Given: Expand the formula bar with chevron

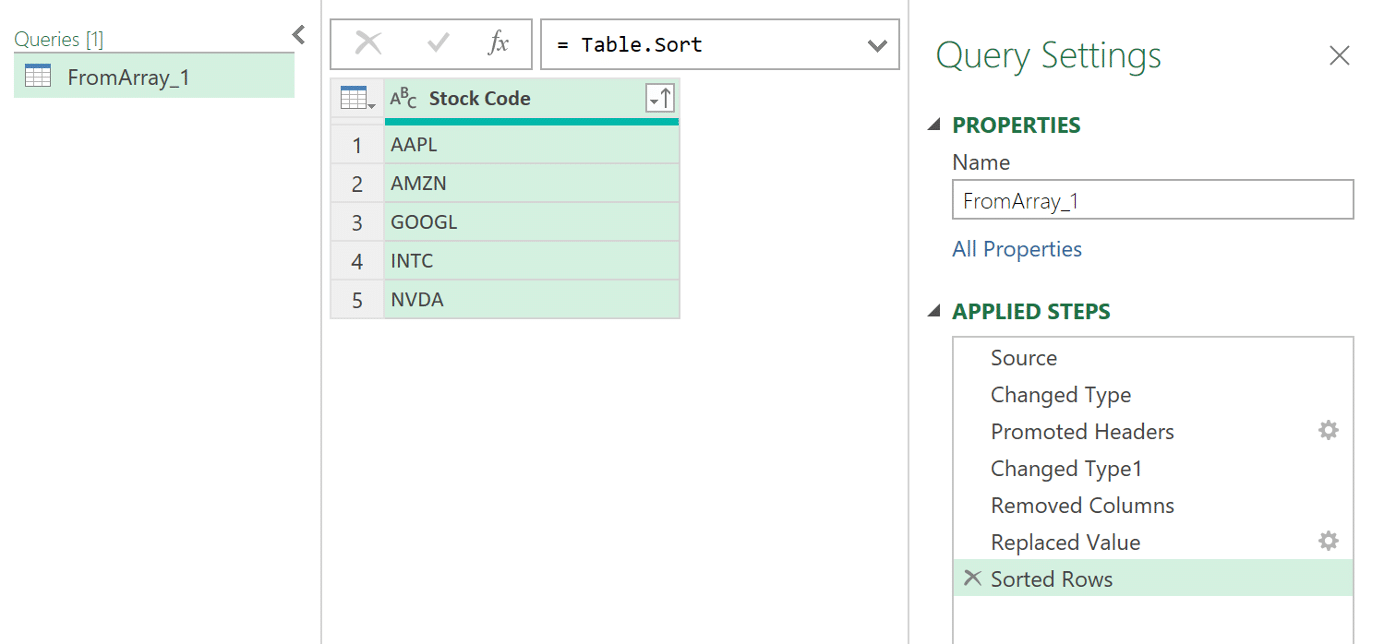Looking at the screenshot, I should 877,45.
